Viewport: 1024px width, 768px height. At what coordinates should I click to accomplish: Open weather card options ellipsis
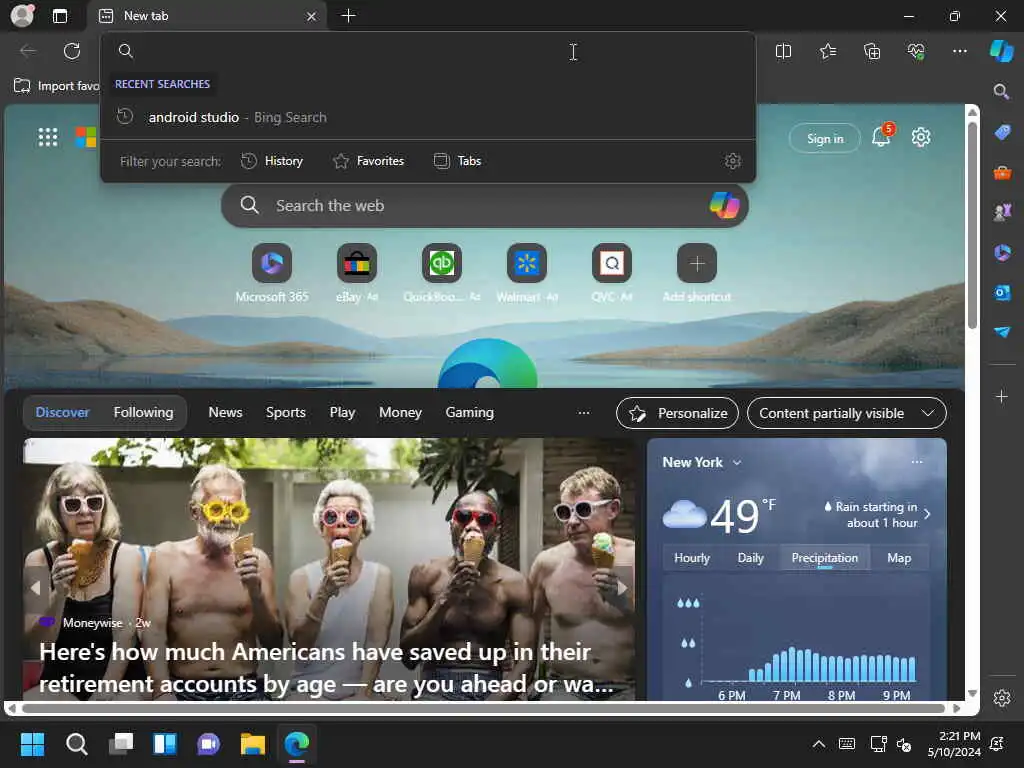pos(917,462)
